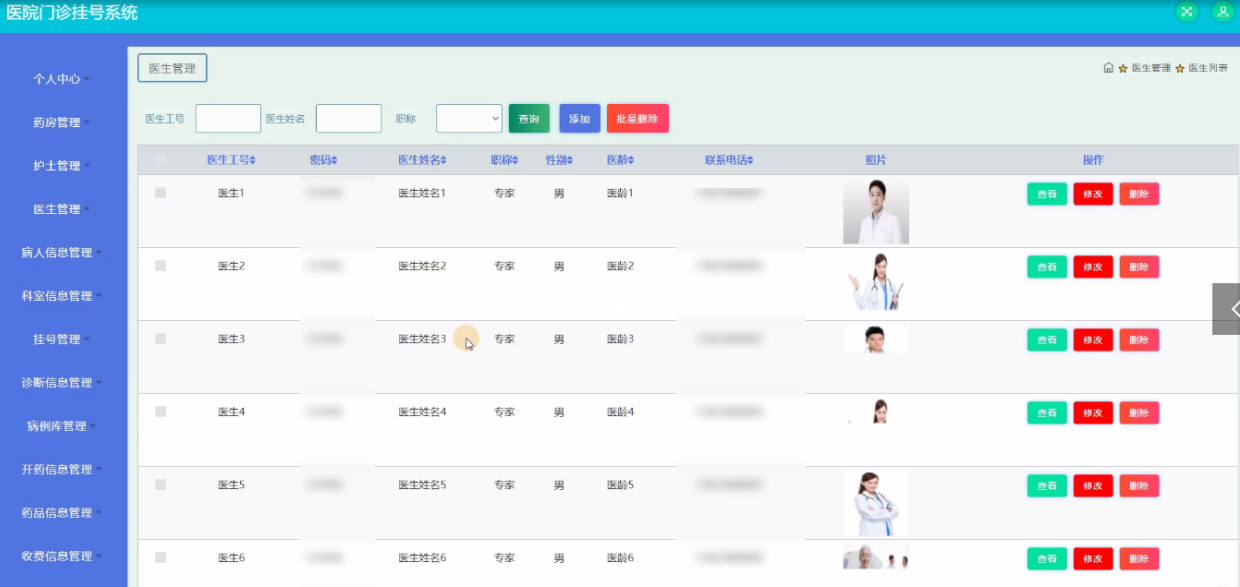Open the user profile icon in the header

(x=1222, y=12)
